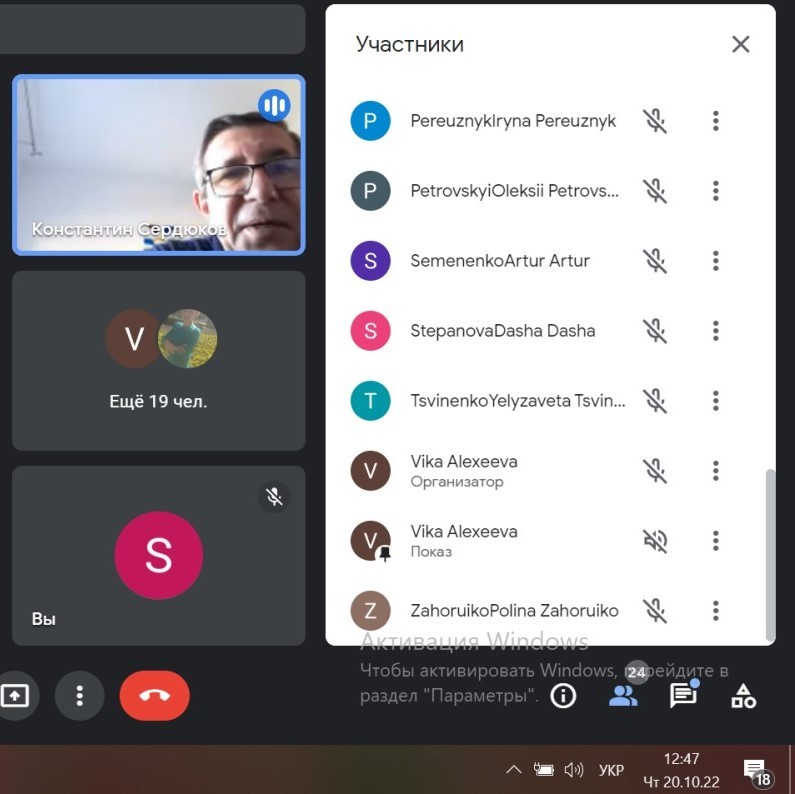Click Vika Alexeeva organizer's V avatar
Viewport: 795px width, 794px height.
(370, 471)
